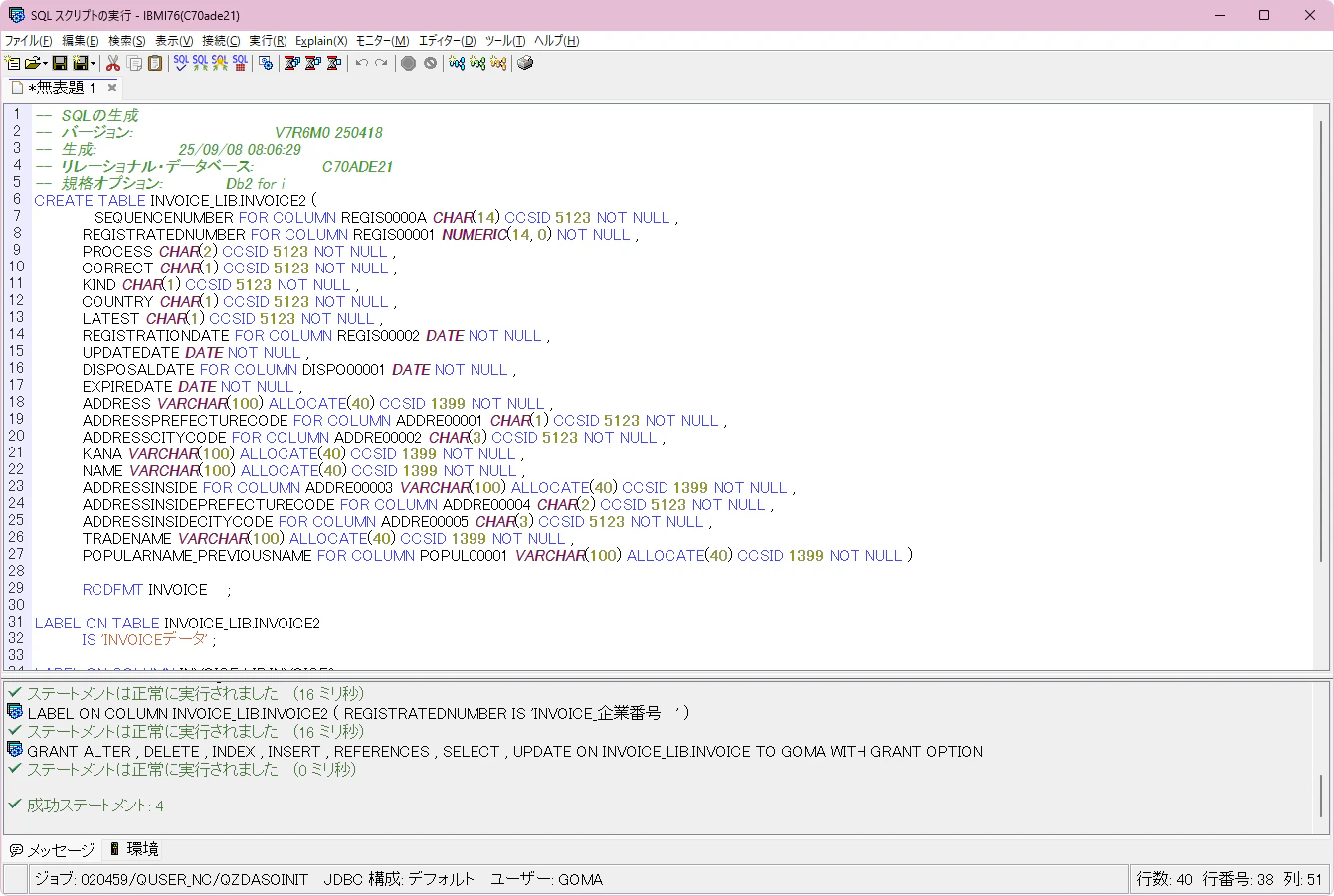Click the 'INVOICEデータ' string on line 32

tap(154, 639)
